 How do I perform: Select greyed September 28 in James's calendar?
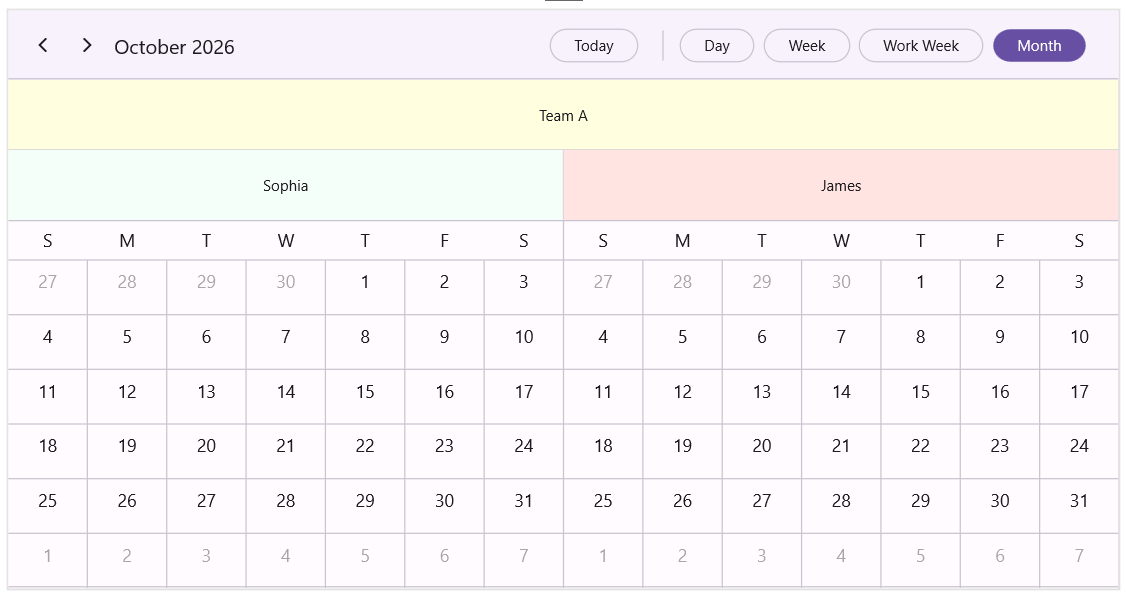pos(682,287)
